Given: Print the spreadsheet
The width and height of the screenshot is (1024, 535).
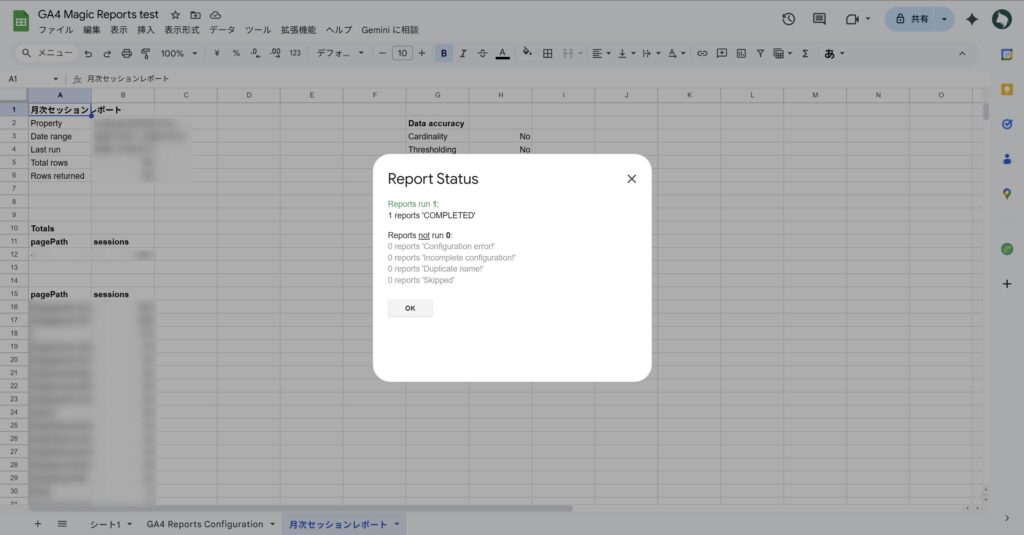Looking at the screenshot, I should click(x=126, y=54).
